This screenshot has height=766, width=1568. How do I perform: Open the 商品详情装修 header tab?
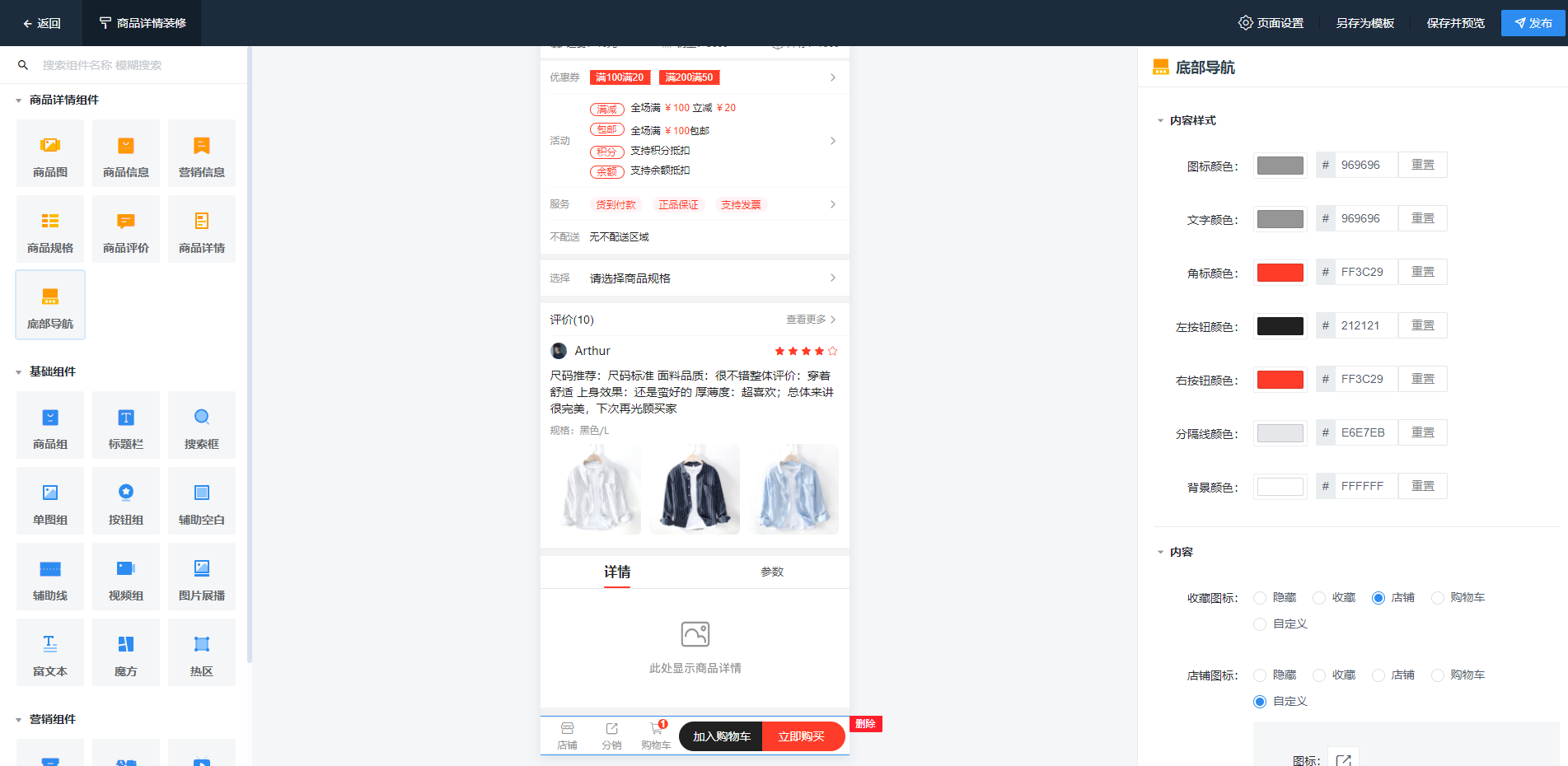[142, 23]
